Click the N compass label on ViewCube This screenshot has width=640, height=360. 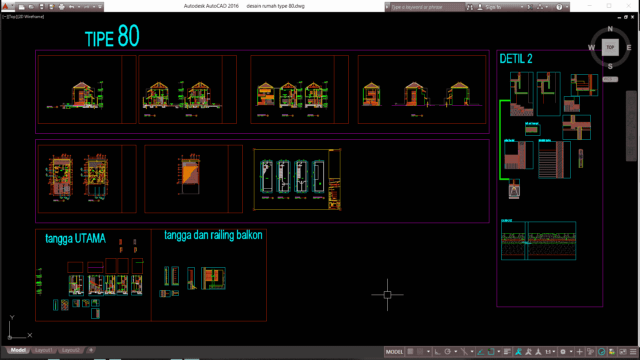[x=610, y=29]
